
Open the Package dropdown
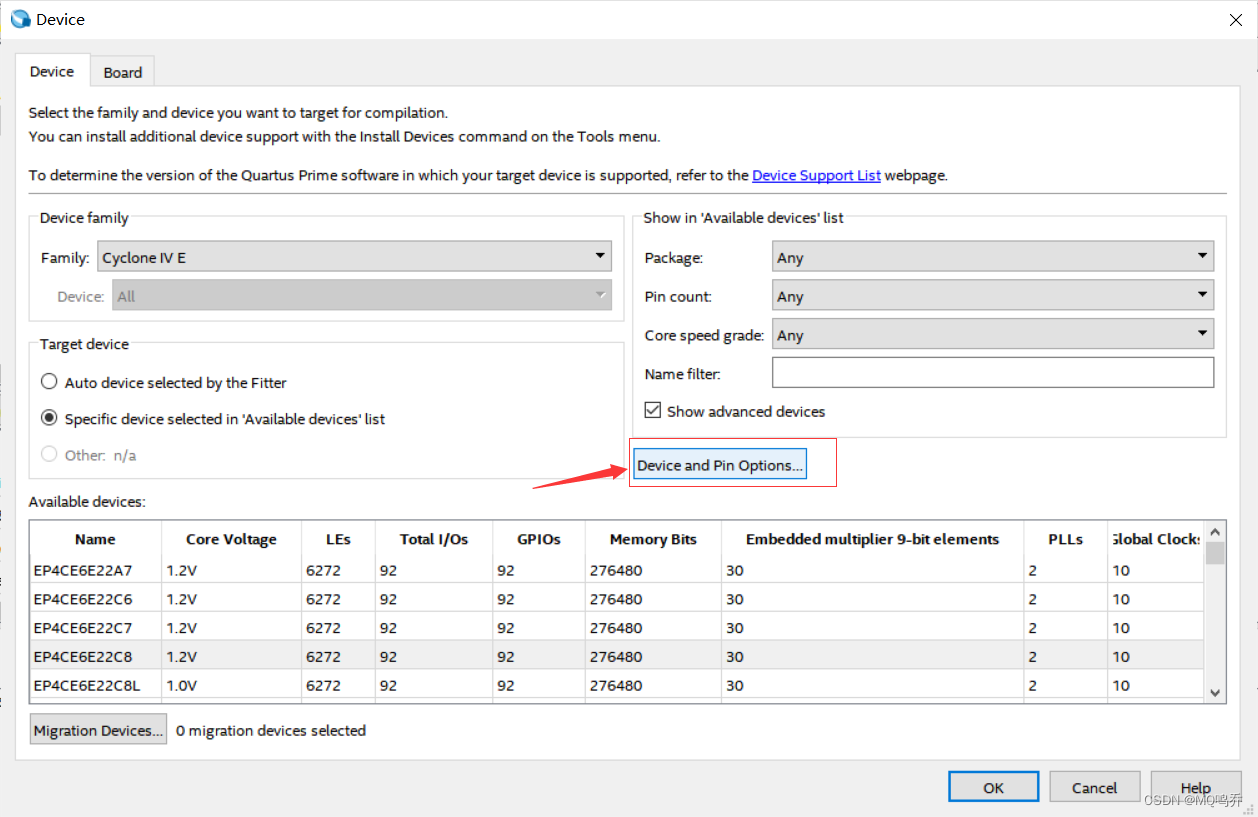point(993,257)
